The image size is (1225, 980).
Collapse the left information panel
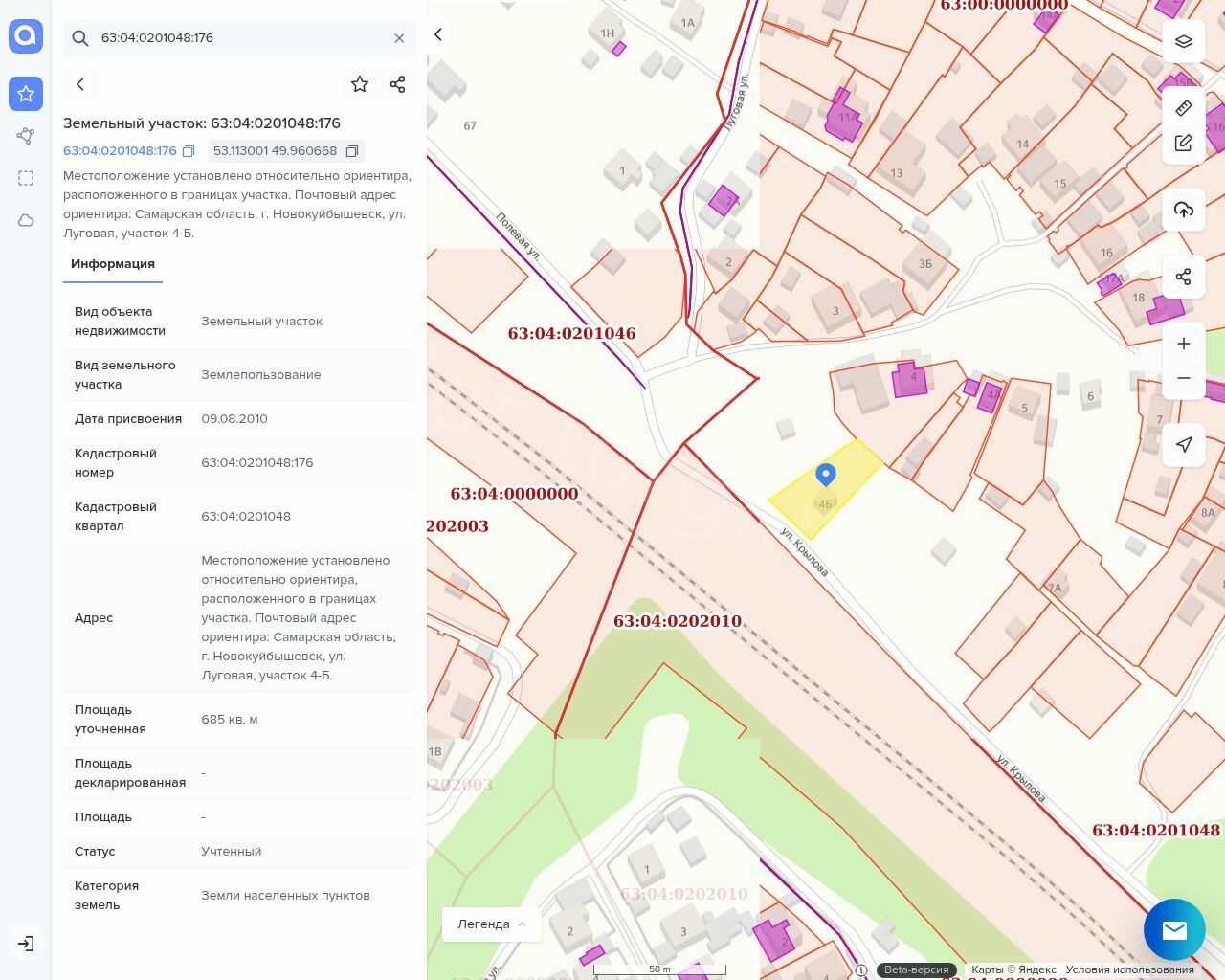point(438,34)
